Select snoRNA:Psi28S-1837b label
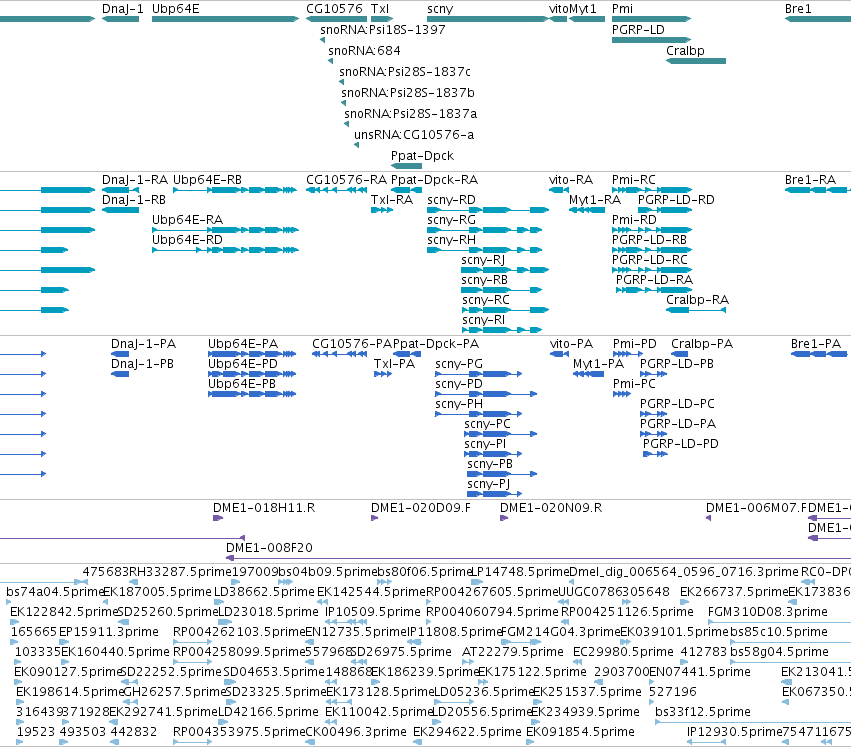Image resolution: width=851 pixels, height=747 pixels. pyautogui.click(x=408, y=93)
